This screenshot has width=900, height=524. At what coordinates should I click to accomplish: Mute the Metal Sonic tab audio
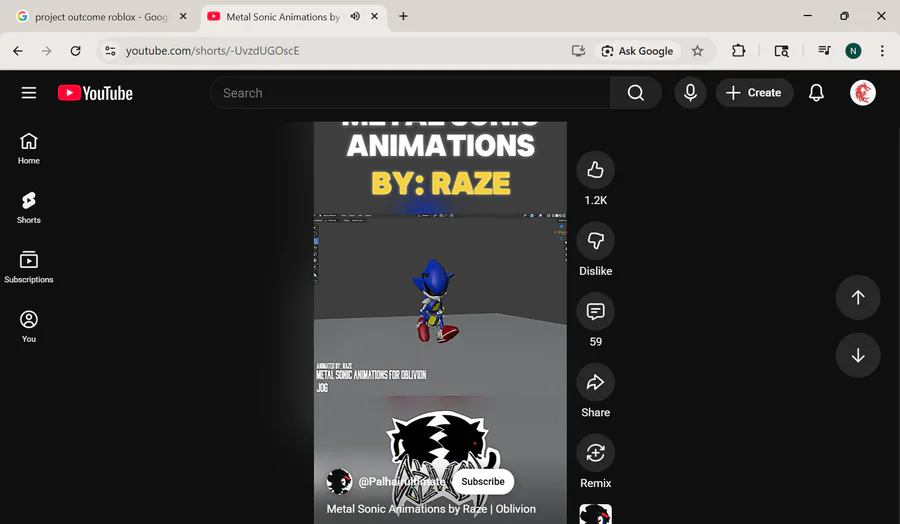tap(355, 16)
